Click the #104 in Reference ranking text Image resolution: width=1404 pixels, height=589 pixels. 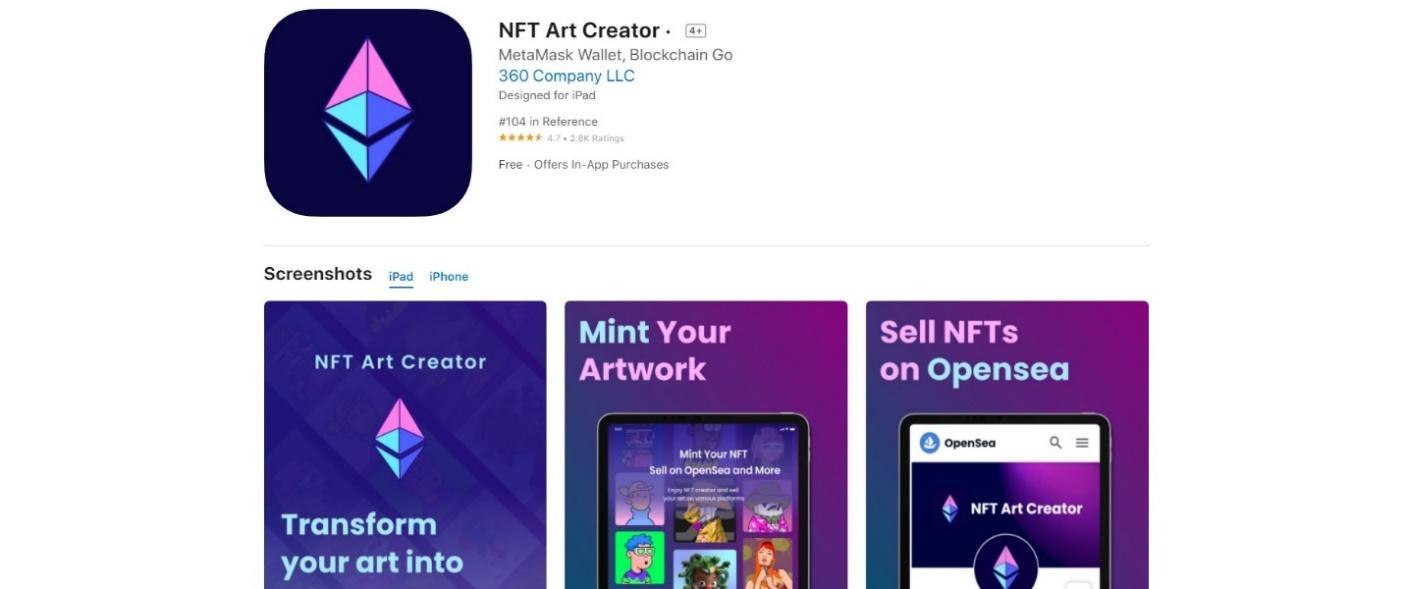(x=548, y=122)
